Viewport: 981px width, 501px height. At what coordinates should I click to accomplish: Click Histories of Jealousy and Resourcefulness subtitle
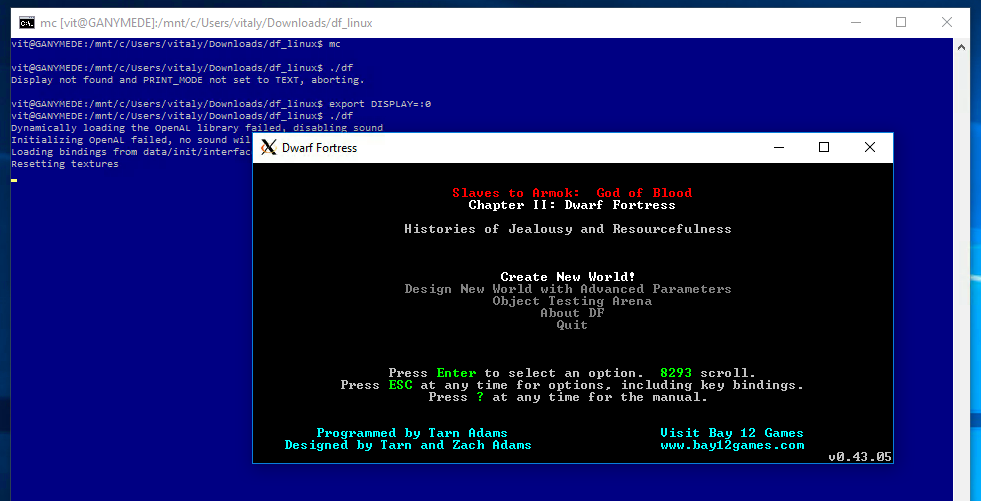click(x=567, y=228)
